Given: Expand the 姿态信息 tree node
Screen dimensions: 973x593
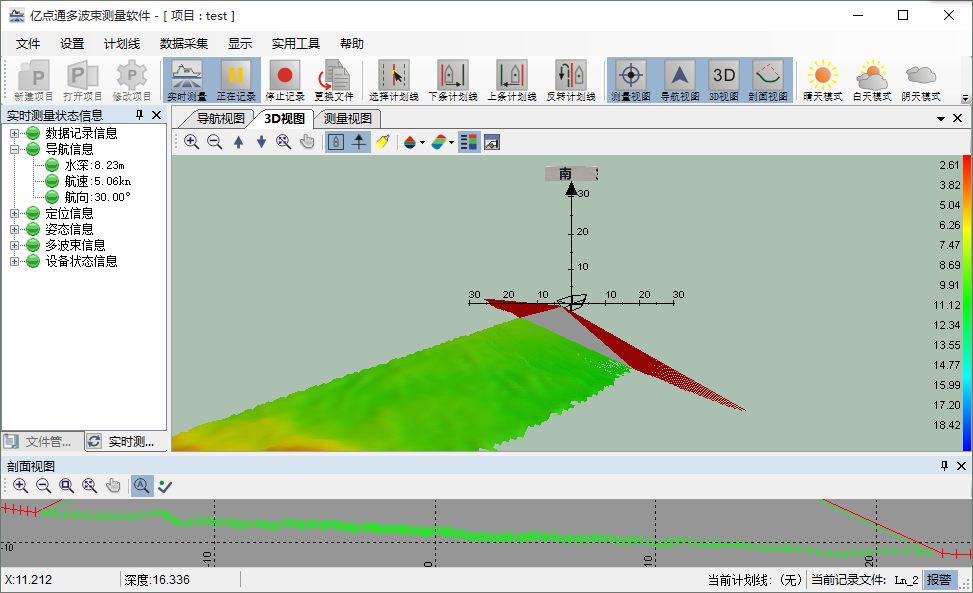Looking at the screenshot, I should (x=14, y=230).
